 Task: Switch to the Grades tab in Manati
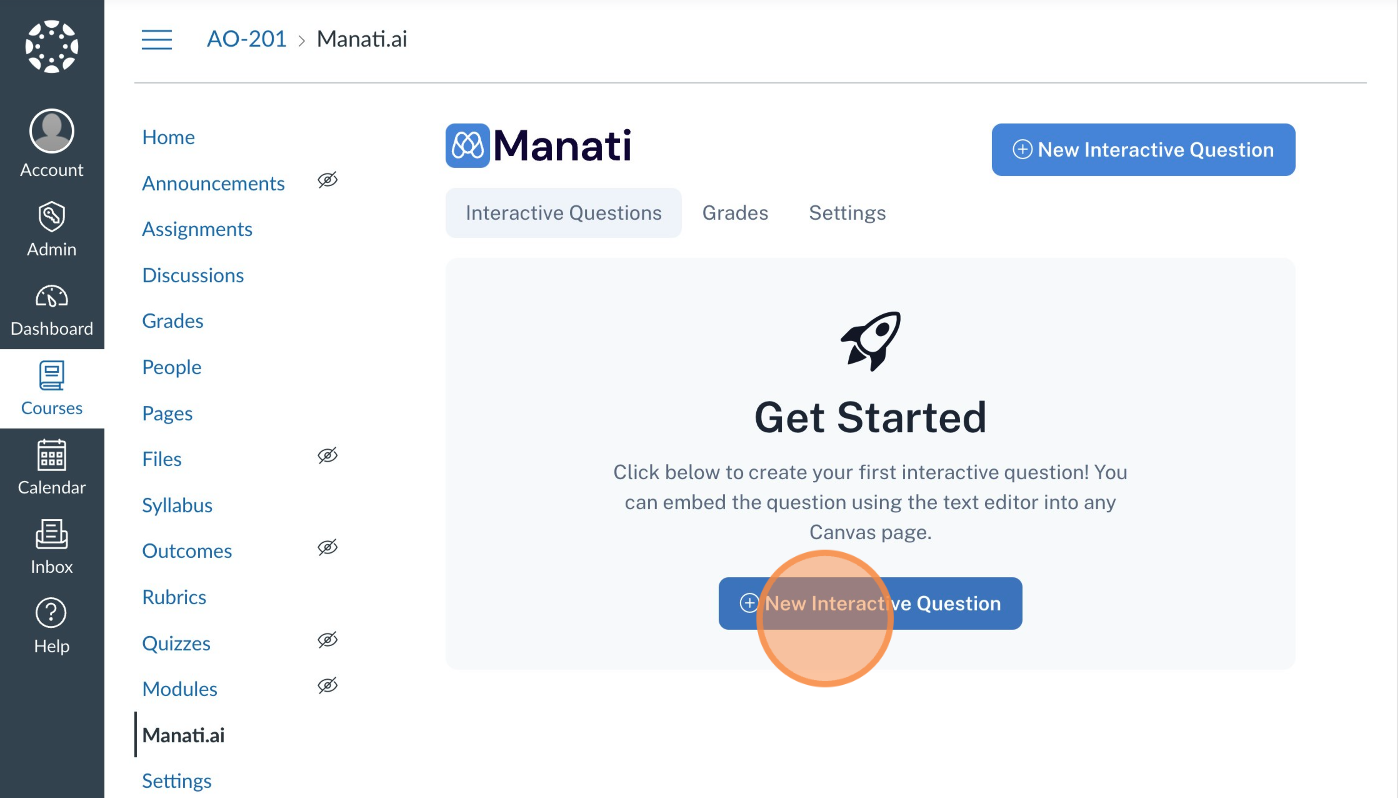[735, 213]
